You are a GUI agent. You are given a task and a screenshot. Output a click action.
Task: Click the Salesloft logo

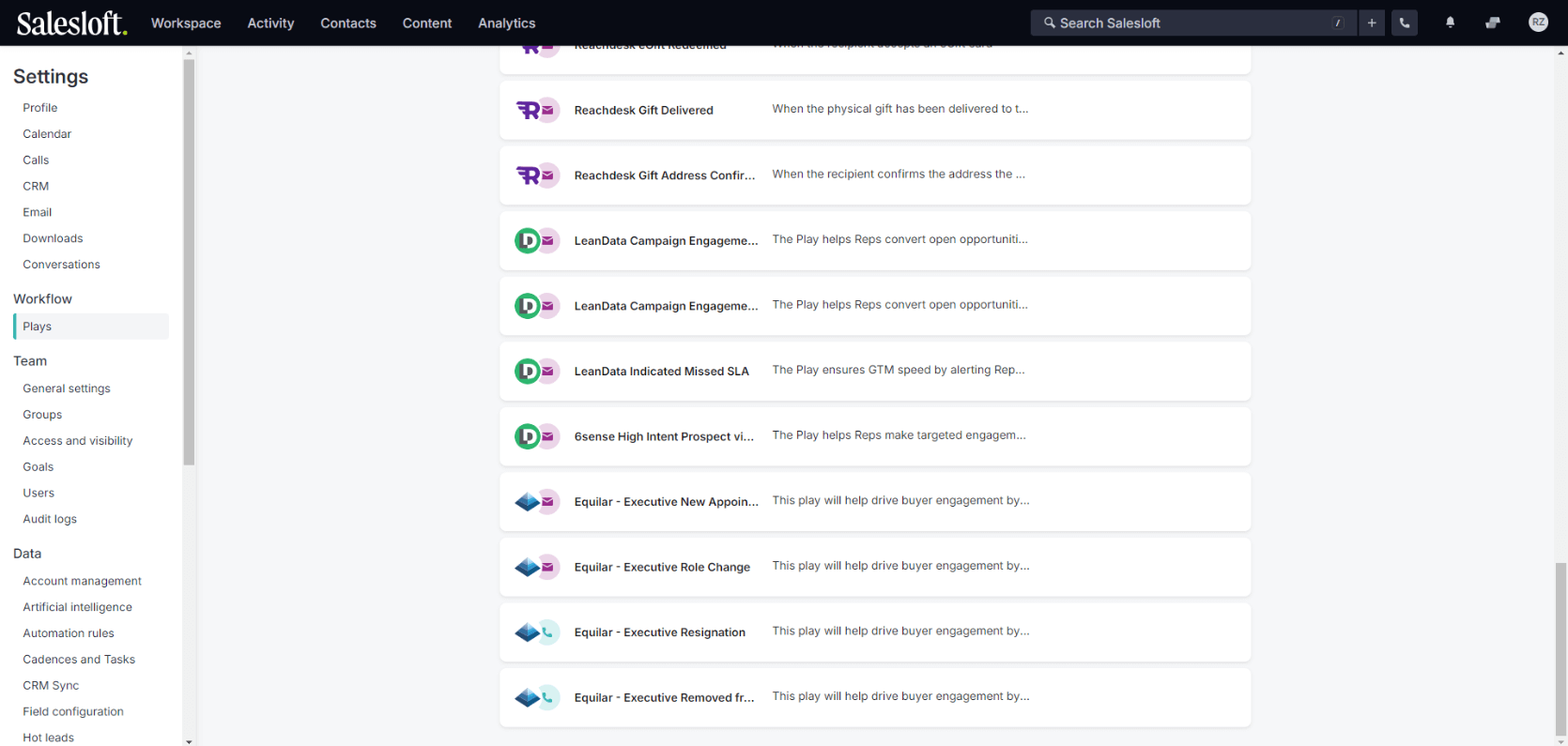(x=71, y=23)
